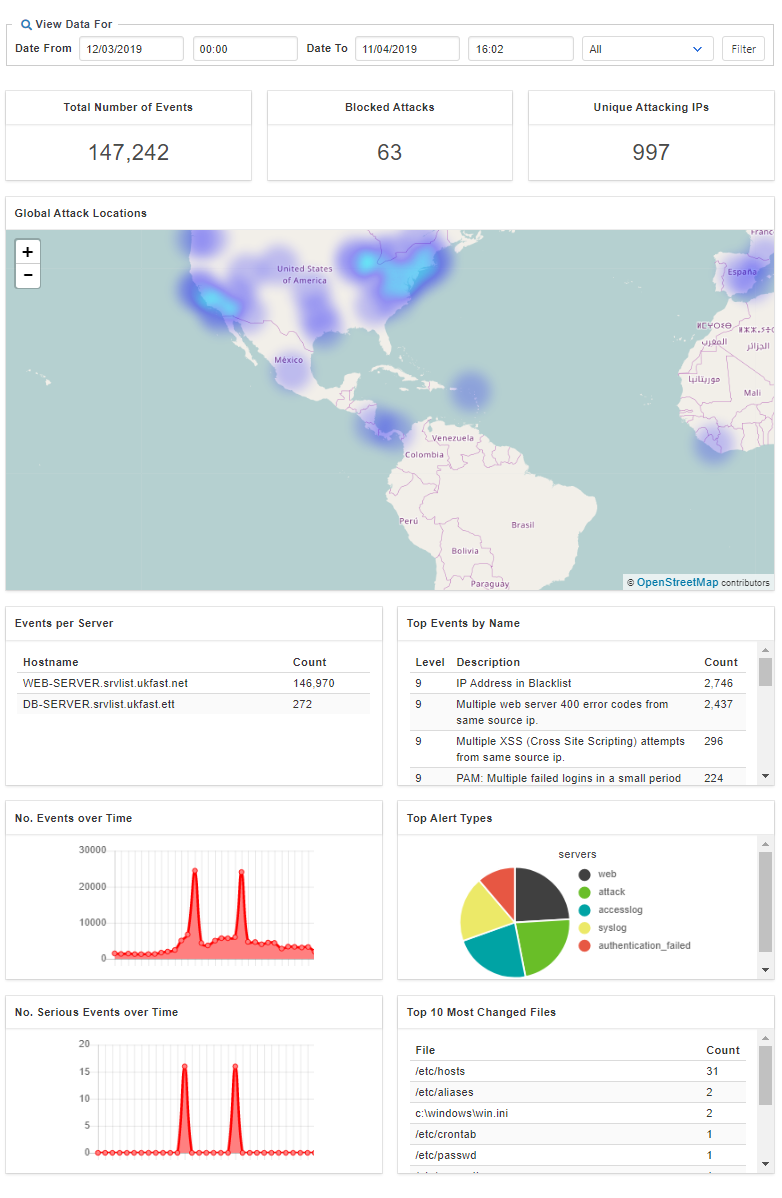
Task: Click the Level column header
Action: tap(430, 662)
